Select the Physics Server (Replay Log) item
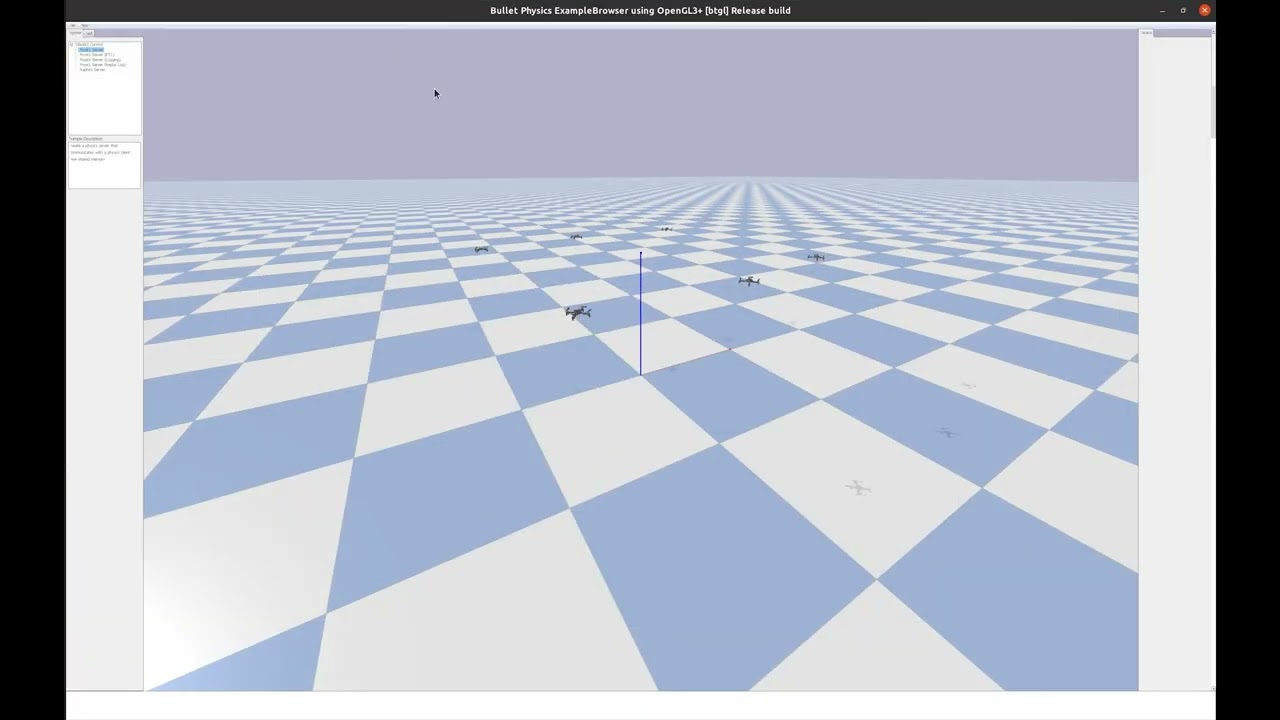Viewport: 1280px width, 720px height. point(103,65)
